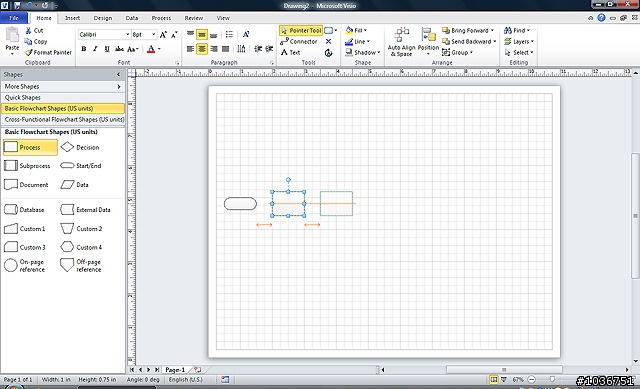Collapse the Shapes pane
The image size is (640, 389).
118,75
